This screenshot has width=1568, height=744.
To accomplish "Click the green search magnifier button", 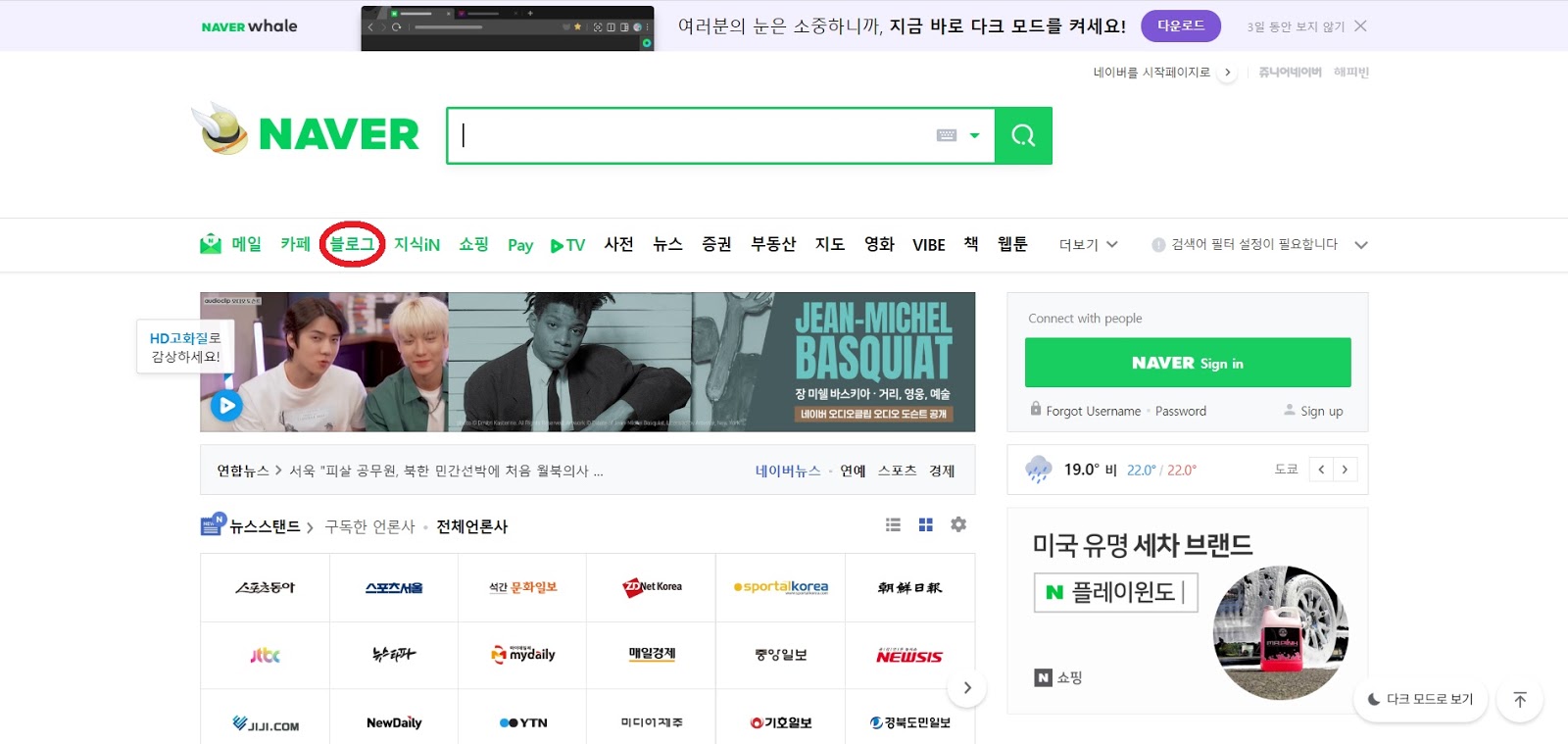I will point(1023,135).
